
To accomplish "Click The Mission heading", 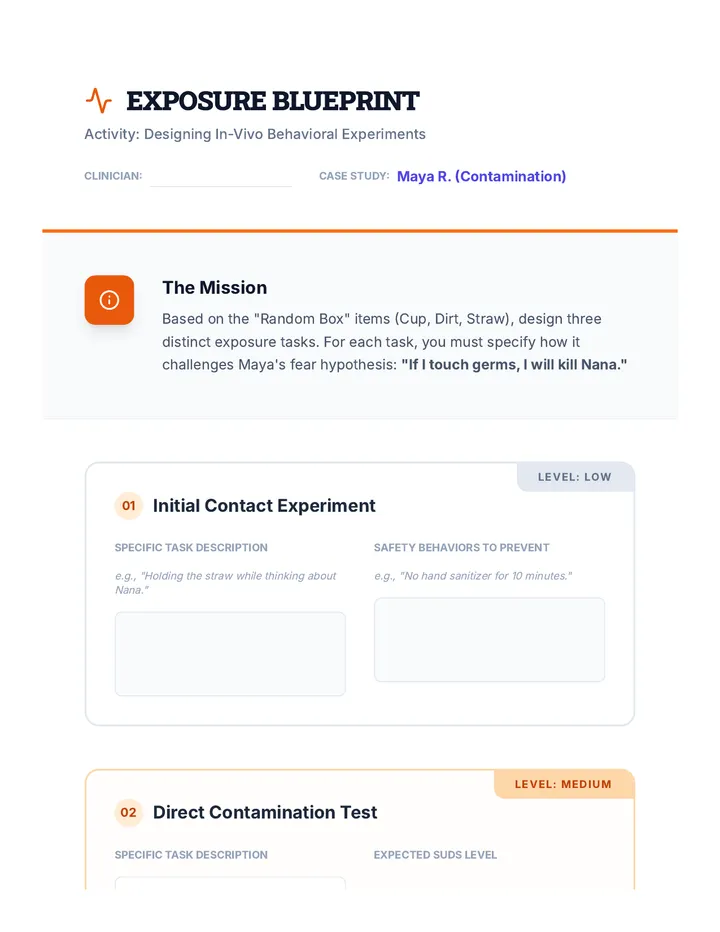I will [215, 288].
